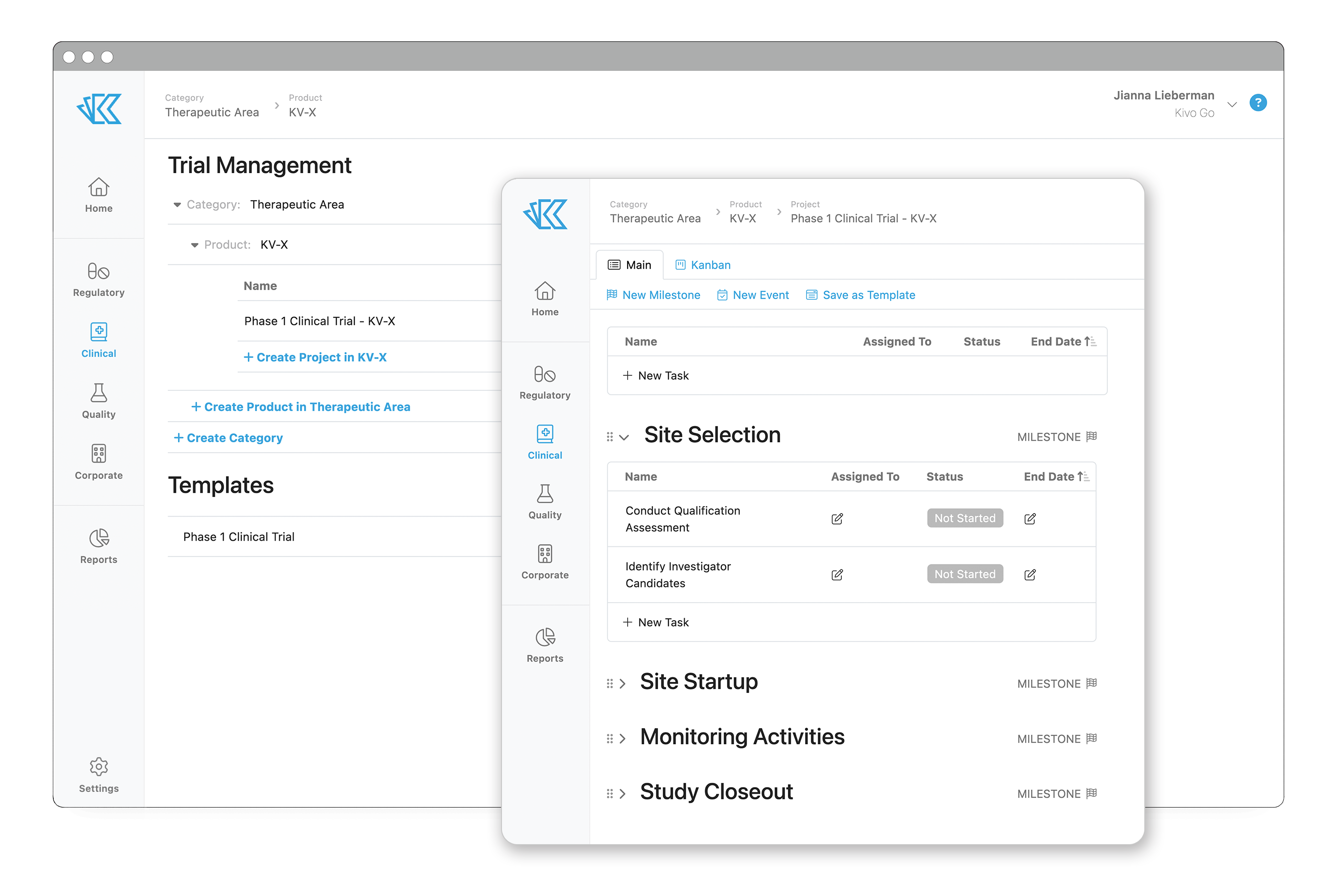Expand the Site Startup milestone

click(622, 683)
